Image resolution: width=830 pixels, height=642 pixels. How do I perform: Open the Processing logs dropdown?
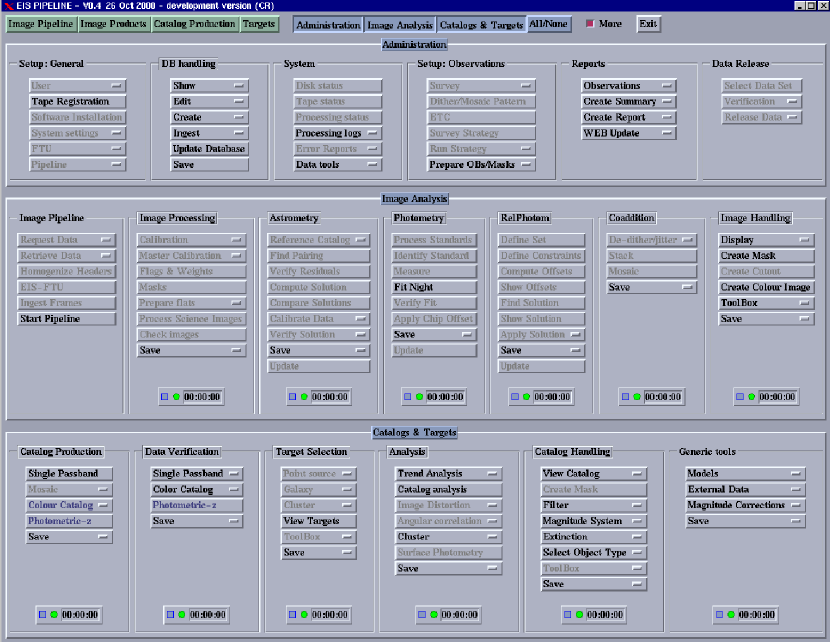337,133
